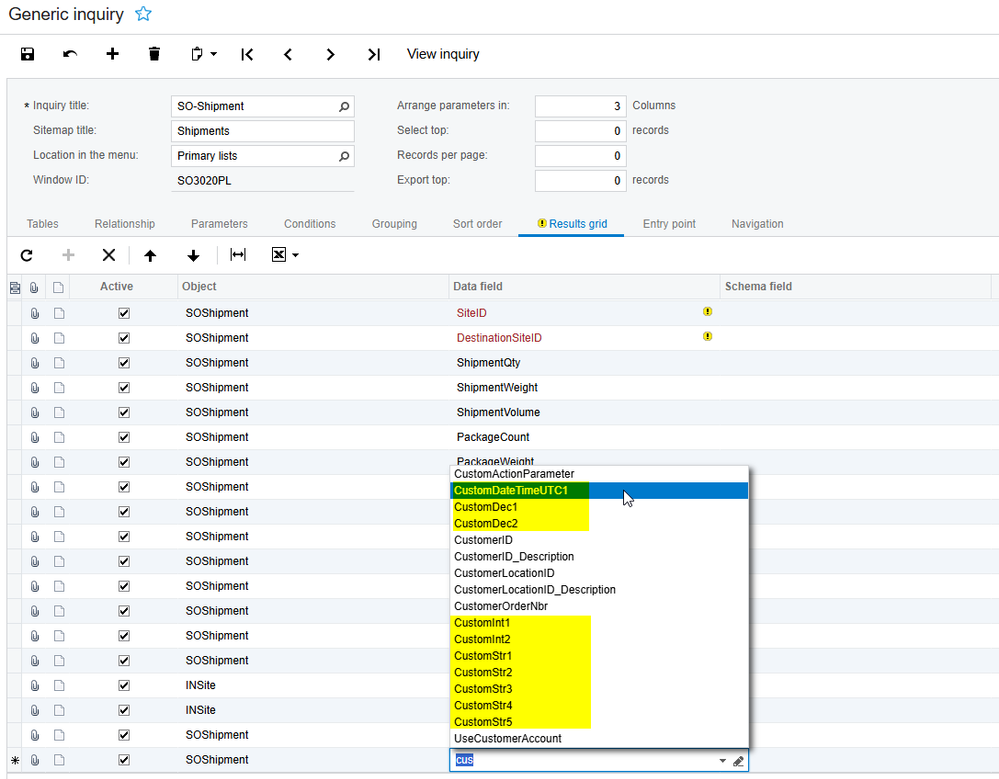Click the Sitemap title input field
This screenshot has height=779, width=999.
click(262, 131)
